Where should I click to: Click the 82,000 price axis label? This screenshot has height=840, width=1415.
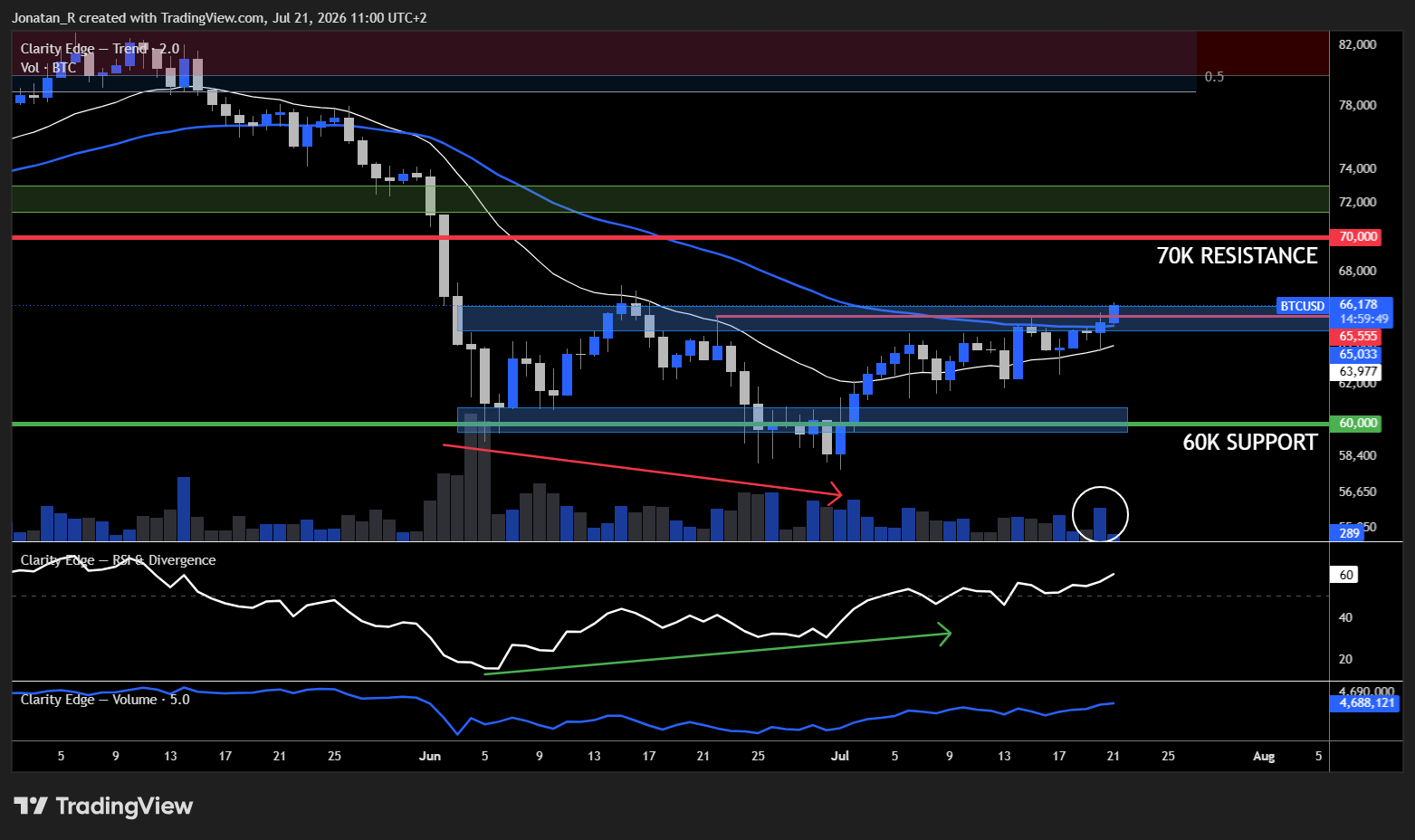click(1358, 44)
